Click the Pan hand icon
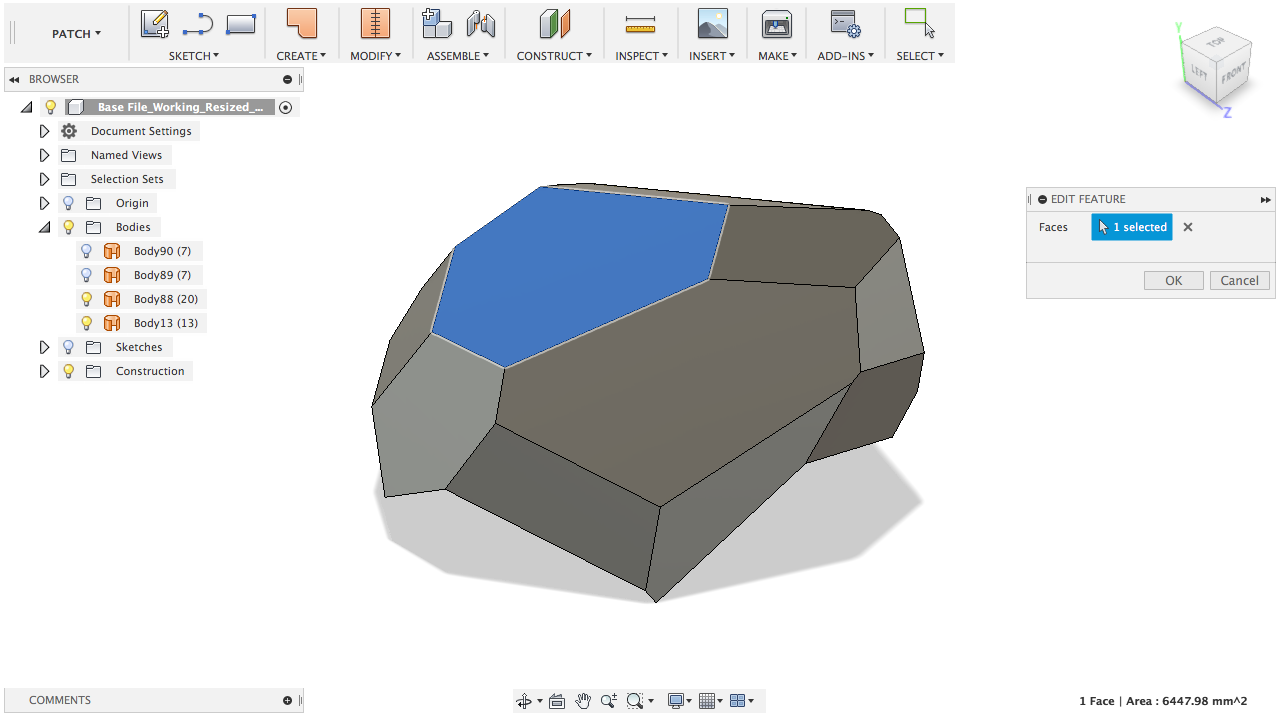This screenshot has width=1280, height=713. [x=583, y=701]
